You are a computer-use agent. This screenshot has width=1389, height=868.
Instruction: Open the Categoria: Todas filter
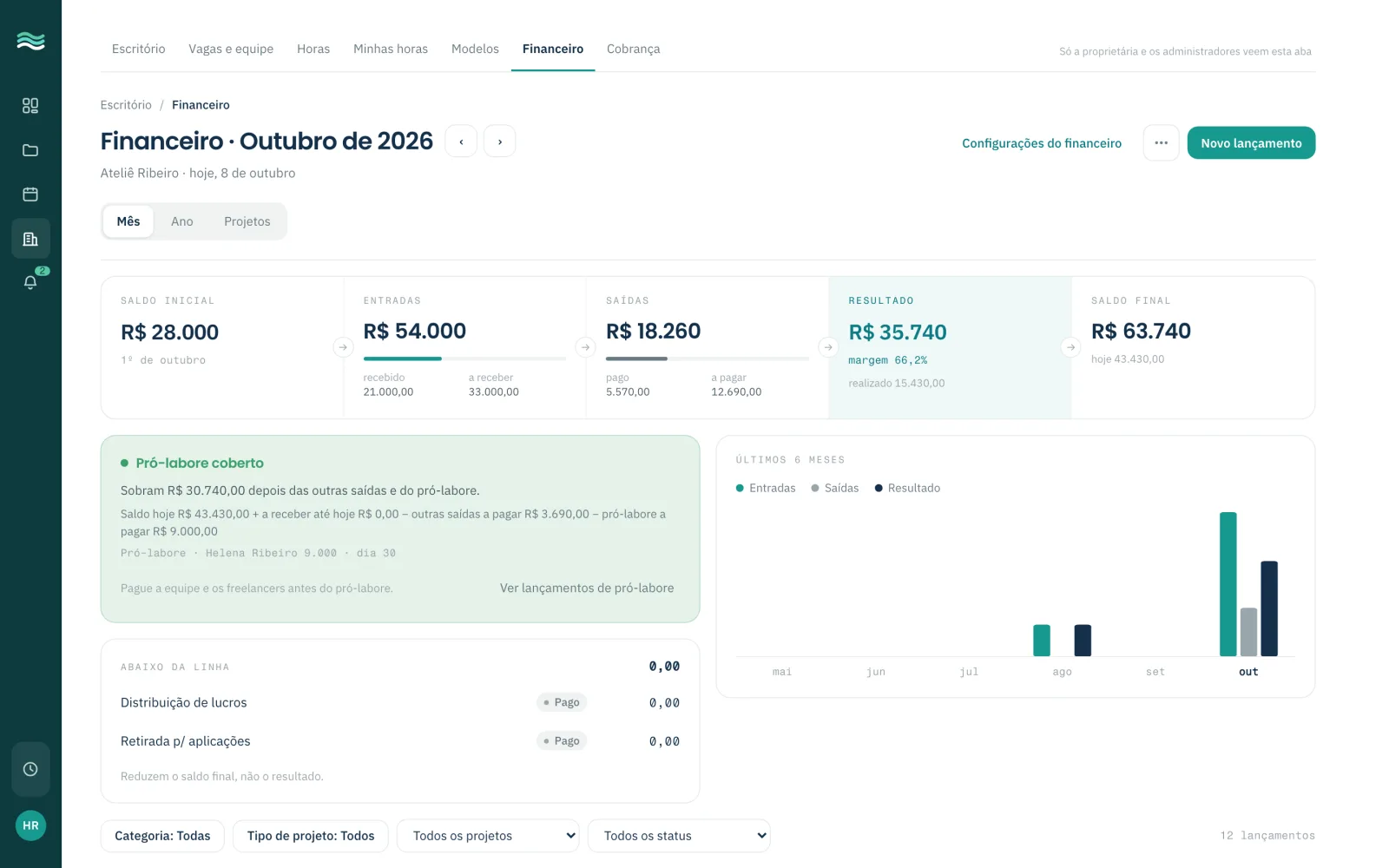pyautogui.click(x=162, y=836)
